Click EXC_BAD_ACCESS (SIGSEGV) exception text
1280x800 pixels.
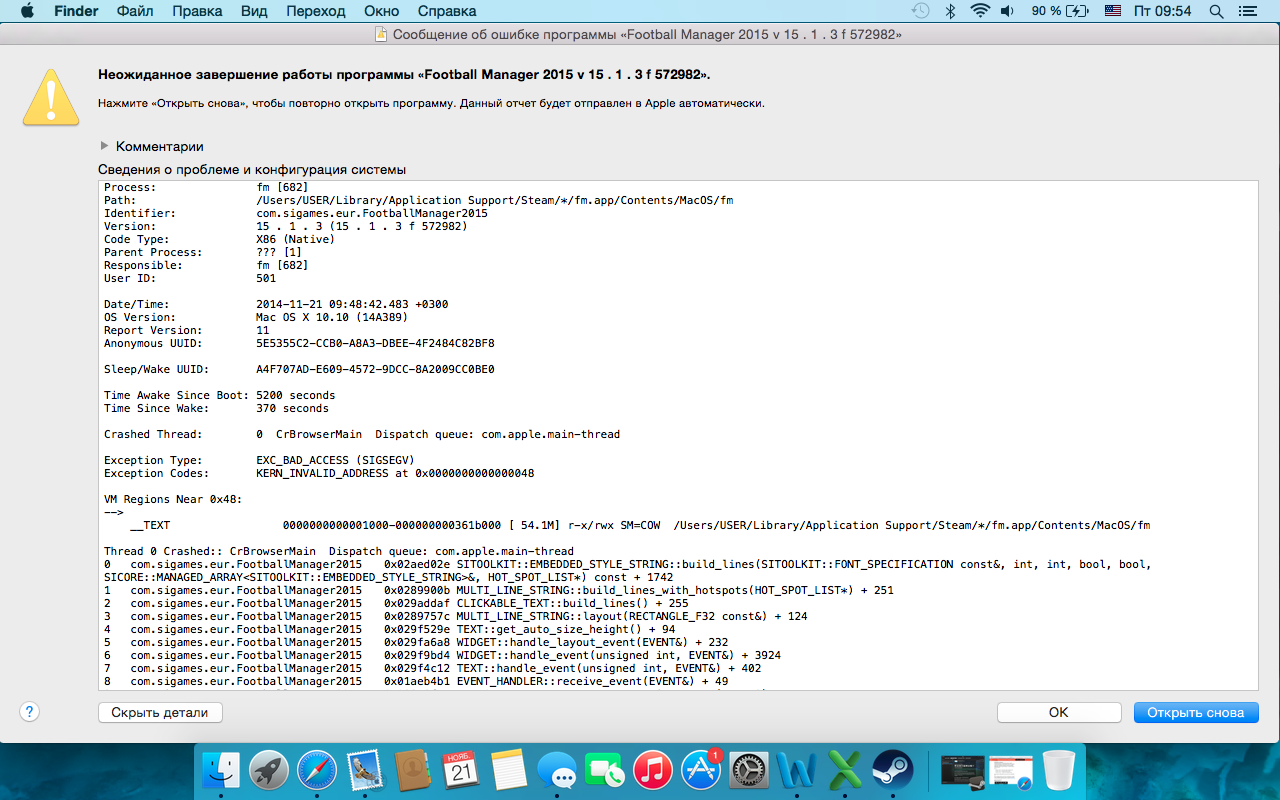335,460
